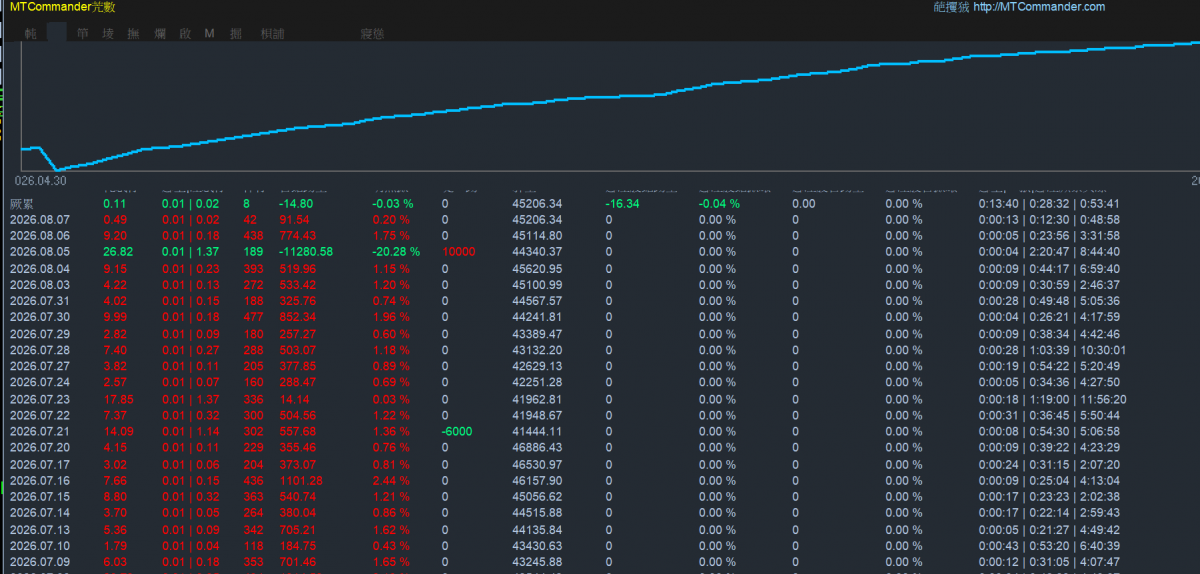This screenshot has width=1200, height=574.
Task: Select the 2026.07.28 date row
Action: point(600,350)
